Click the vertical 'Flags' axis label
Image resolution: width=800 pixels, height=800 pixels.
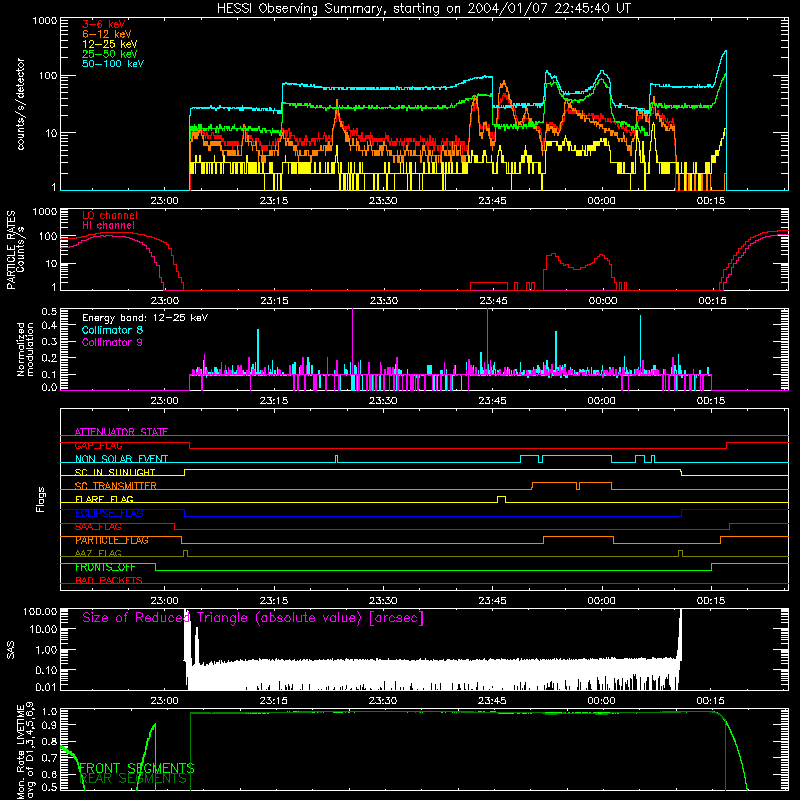pyautogui.click(x=41, y=499)
